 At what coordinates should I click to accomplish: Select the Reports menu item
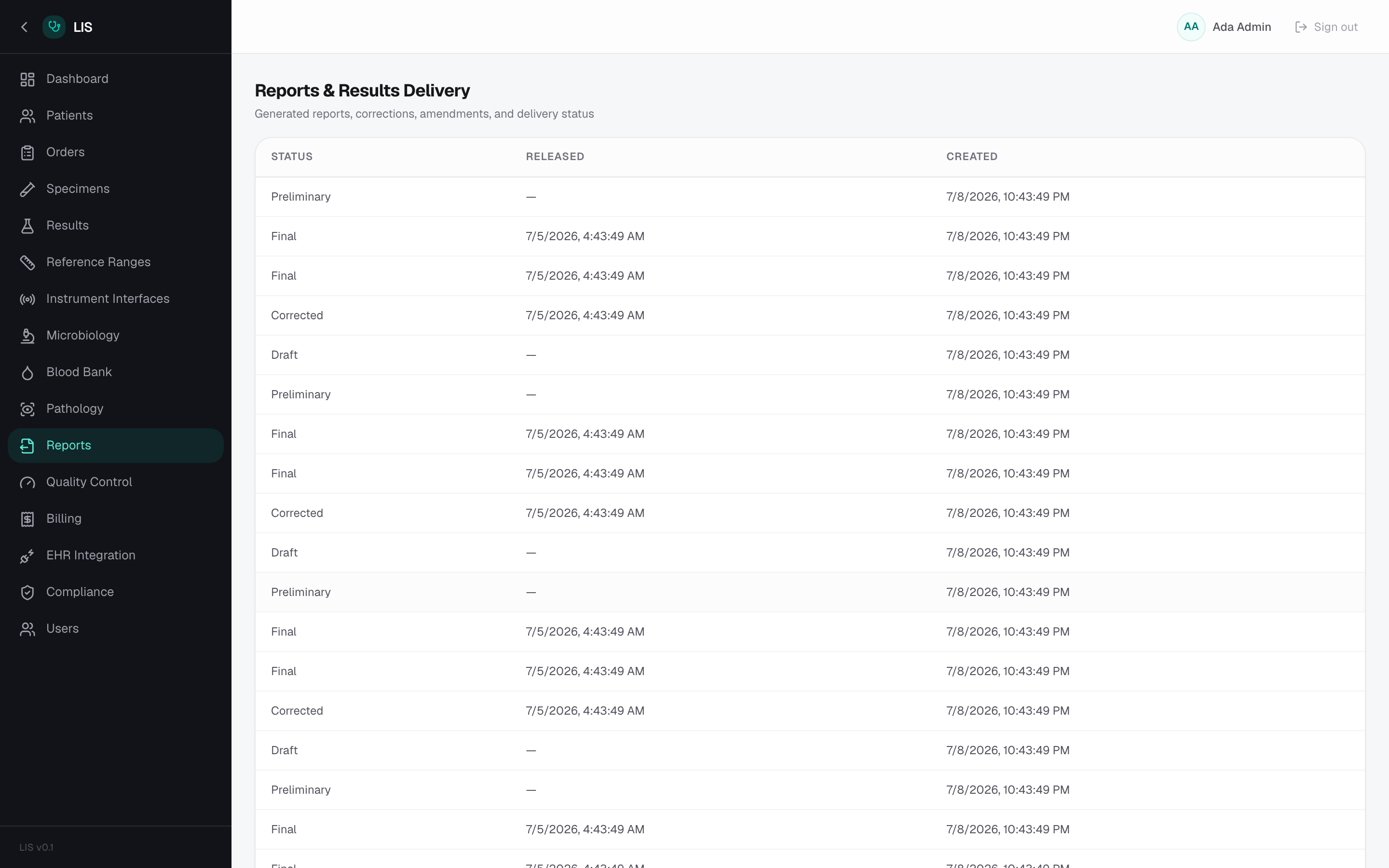[x=115, y=446]
